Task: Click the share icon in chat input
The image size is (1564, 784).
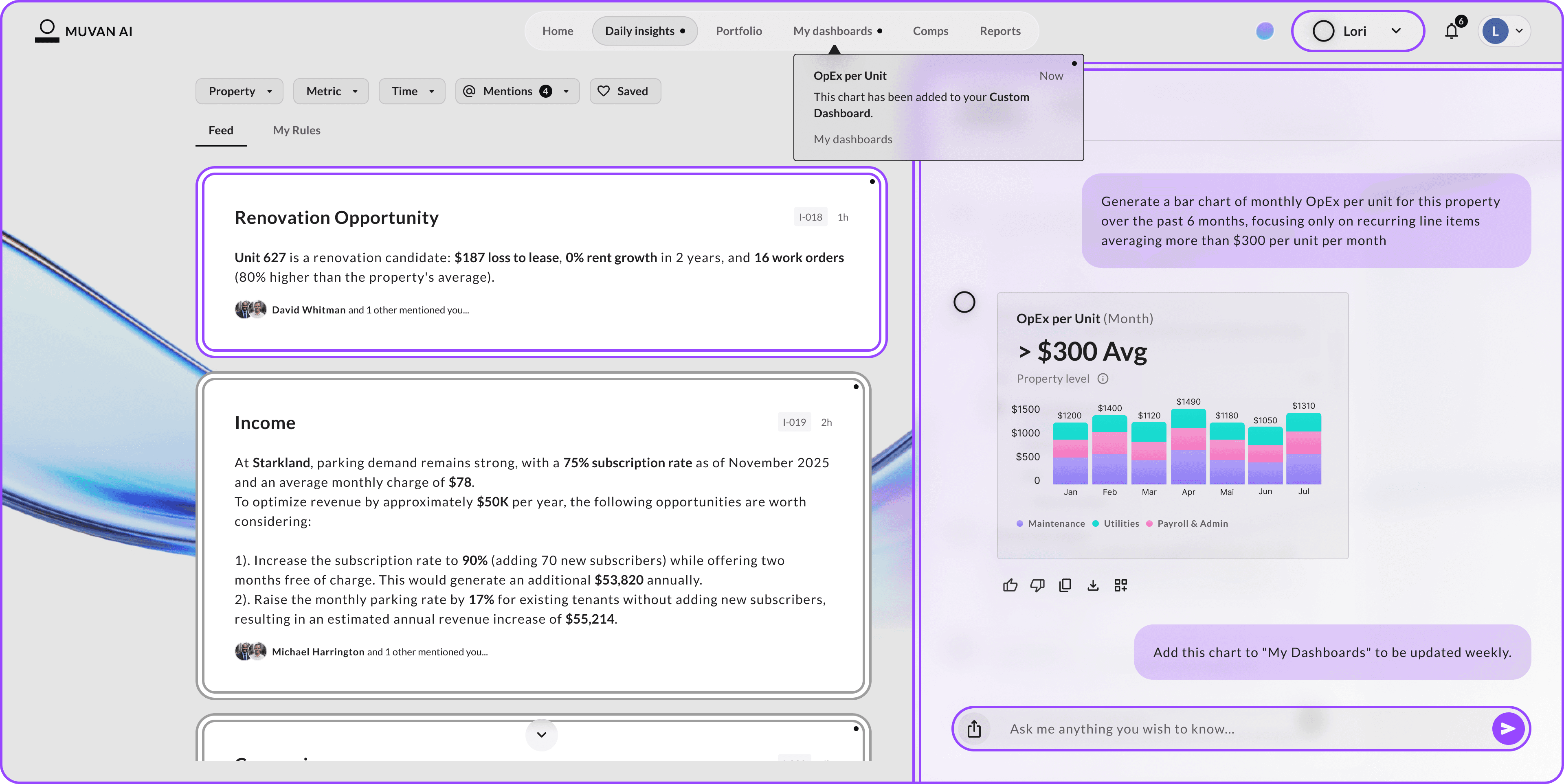Action: click(974, 729)
